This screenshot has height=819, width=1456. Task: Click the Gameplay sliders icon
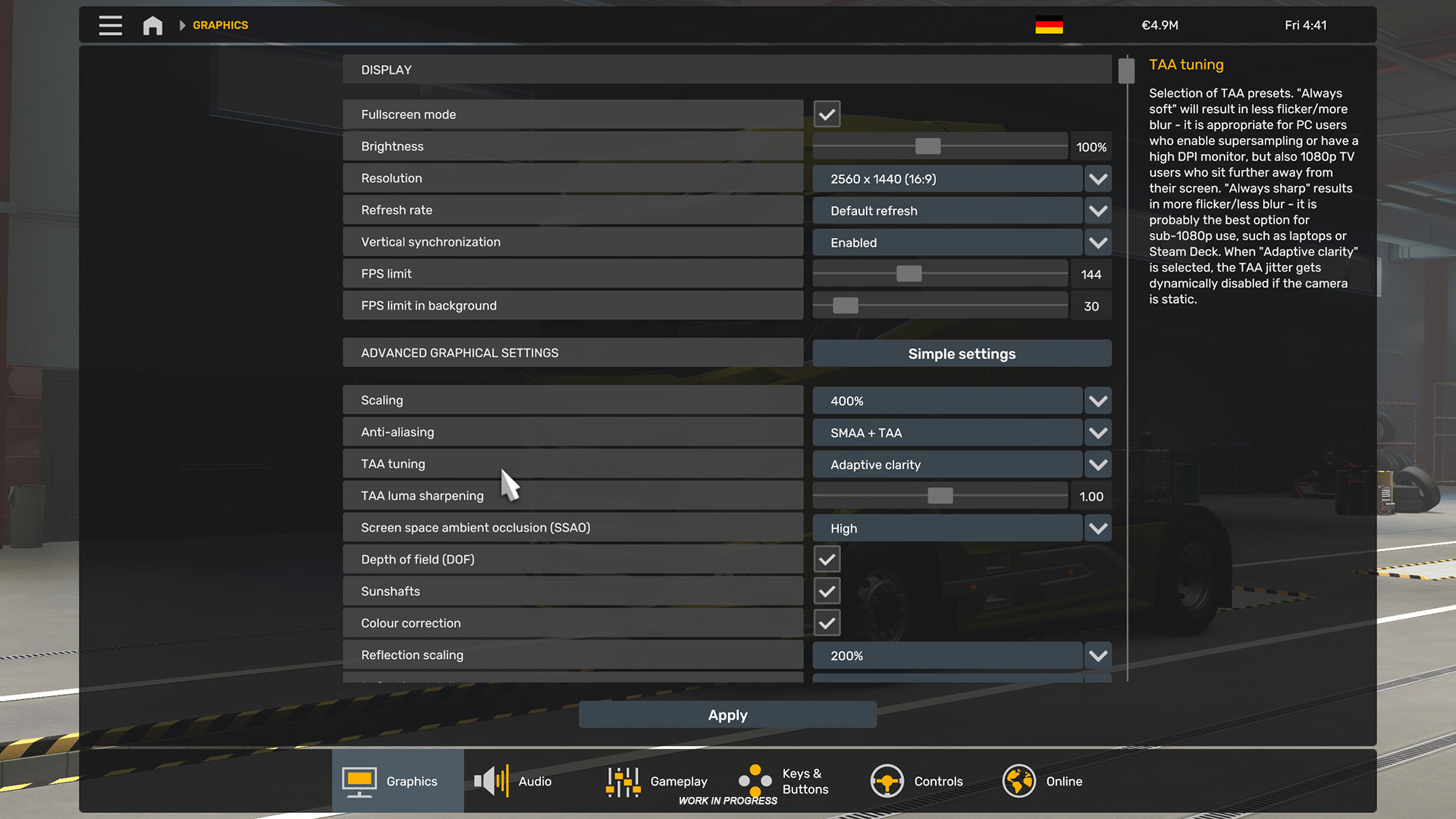[623, 781]
